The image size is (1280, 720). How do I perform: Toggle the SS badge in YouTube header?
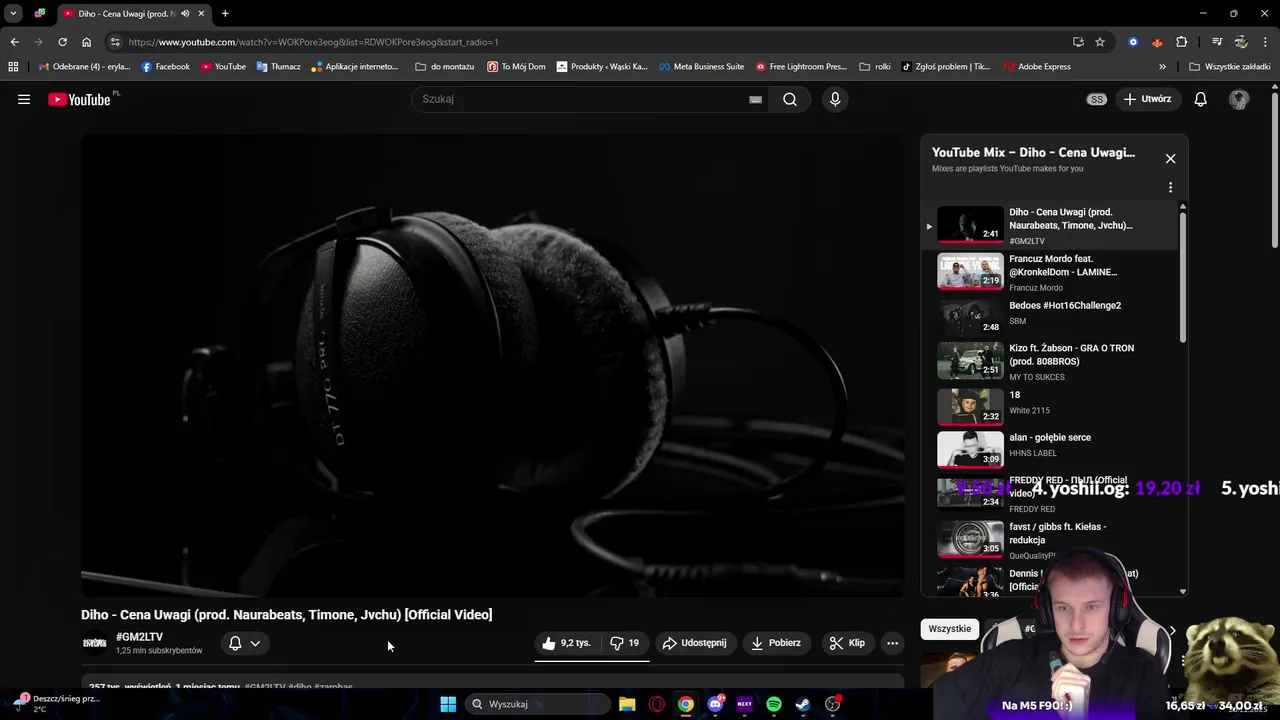[1097, 99]
